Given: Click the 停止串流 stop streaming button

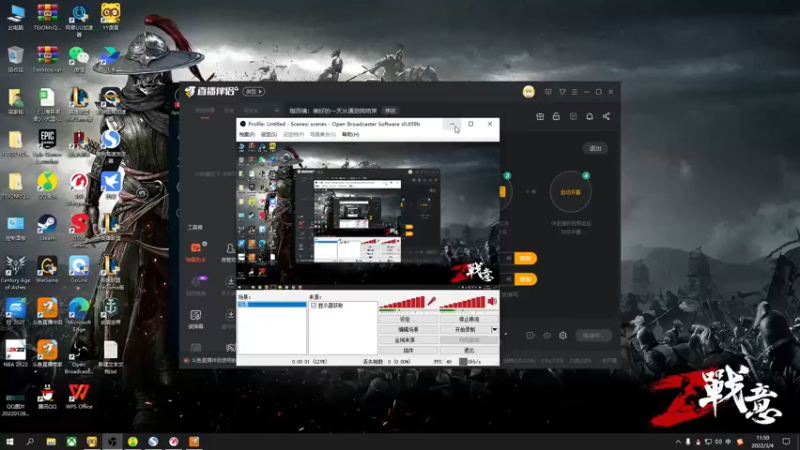Looking at the screenshot, I should click(x=469, y=319).
